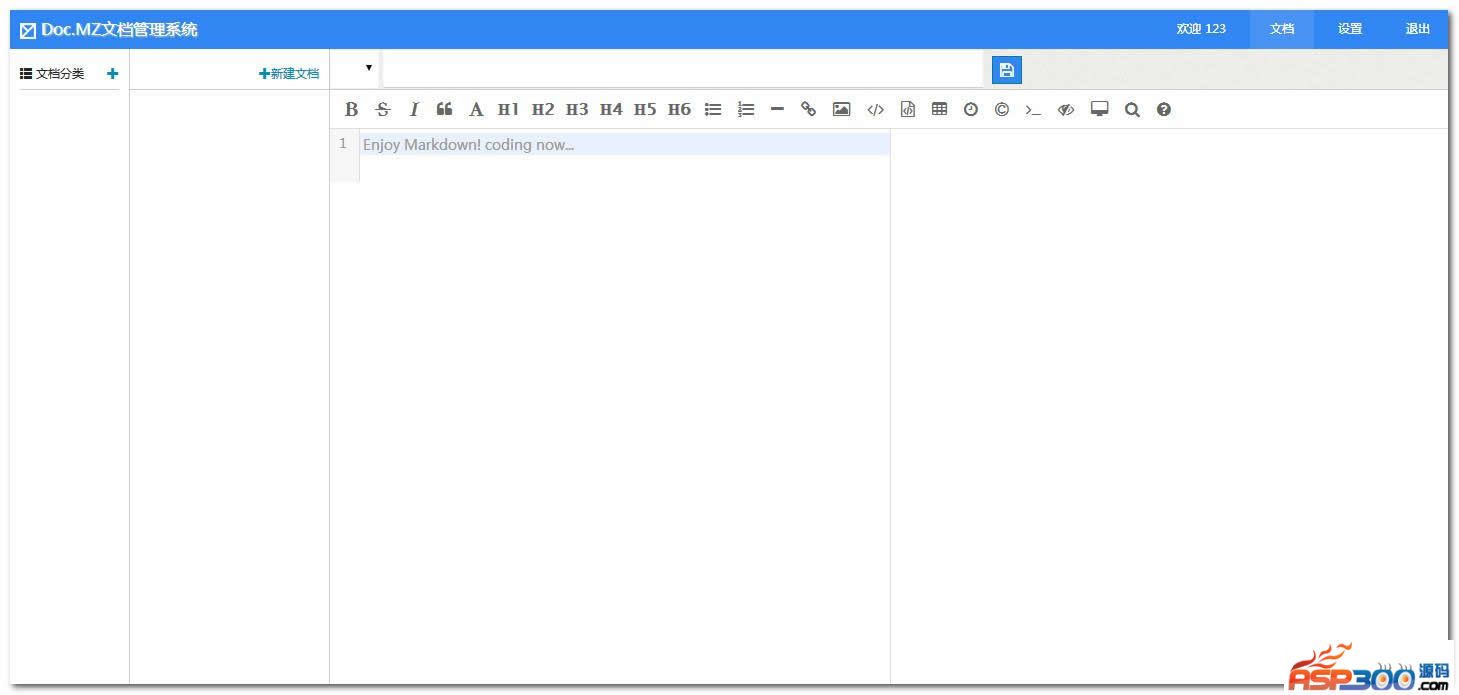Insert H4 heading
Screen dimensions: 1459x695
point(611,110)
